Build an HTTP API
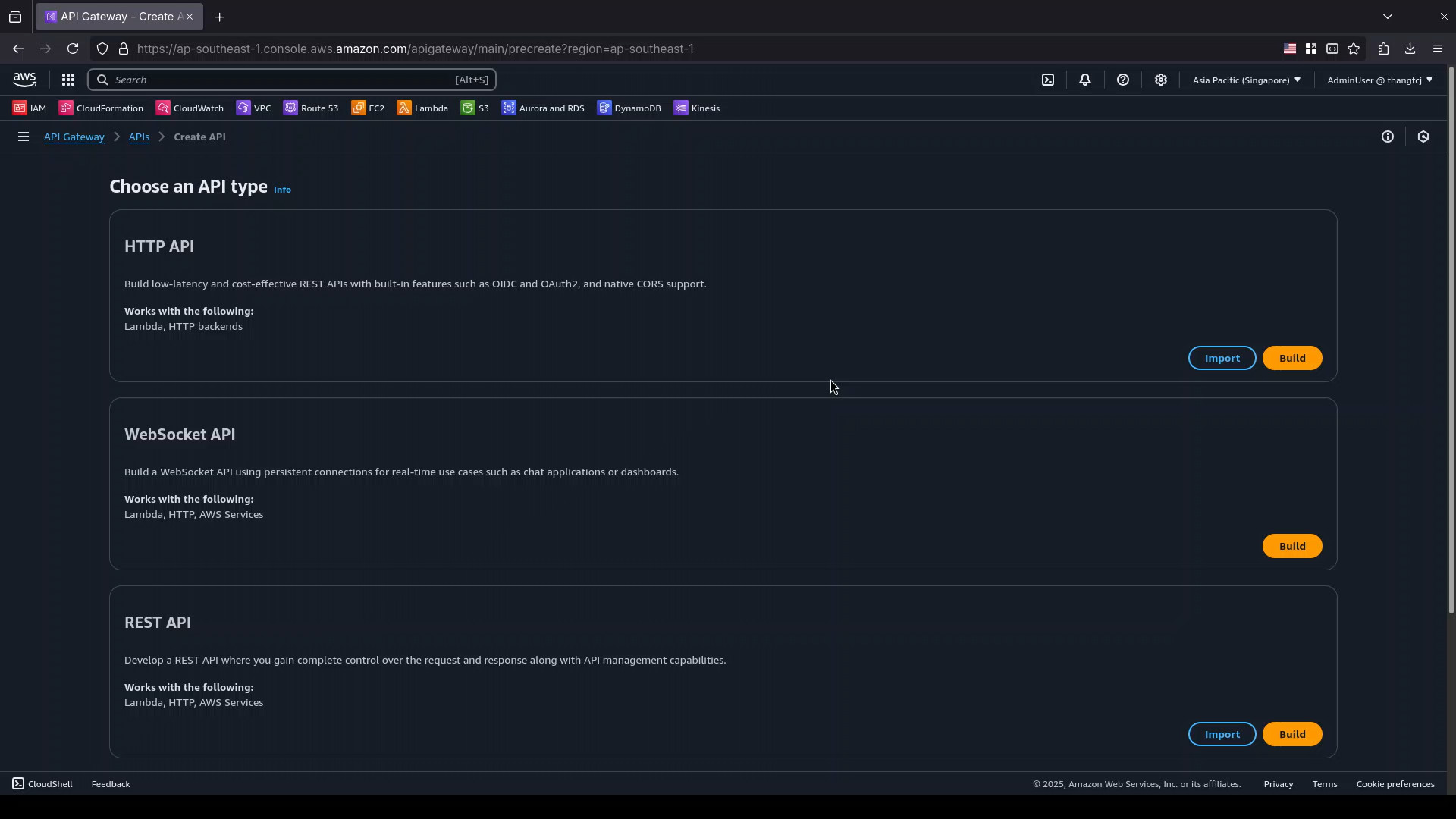Image resolution: width=1456 pixels, height=819 pixels. coord(1292,359)
